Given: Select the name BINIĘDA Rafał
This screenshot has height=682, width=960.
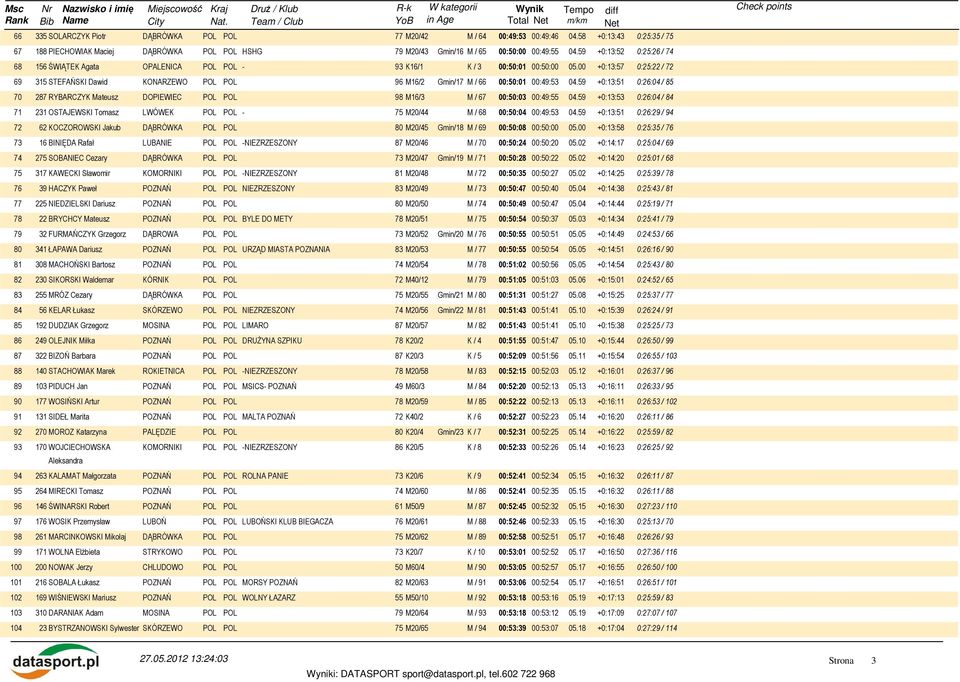Looking at the screenshot, I should click(71, 143).
